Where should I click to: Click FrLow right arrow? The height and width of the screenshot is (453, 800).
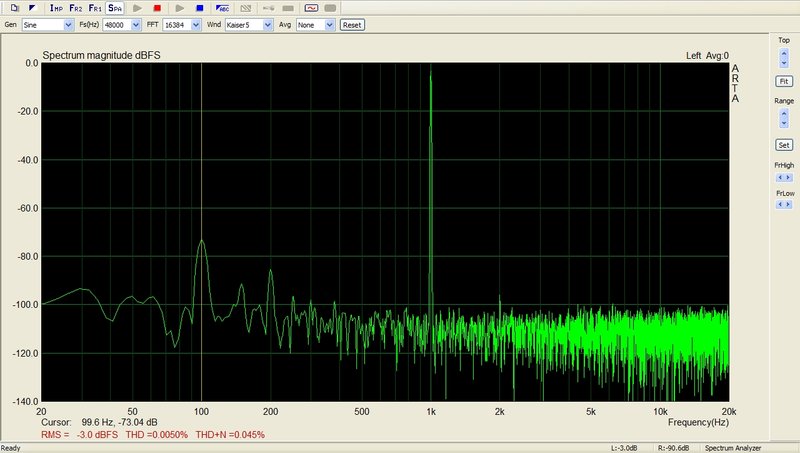pos(789,205)
